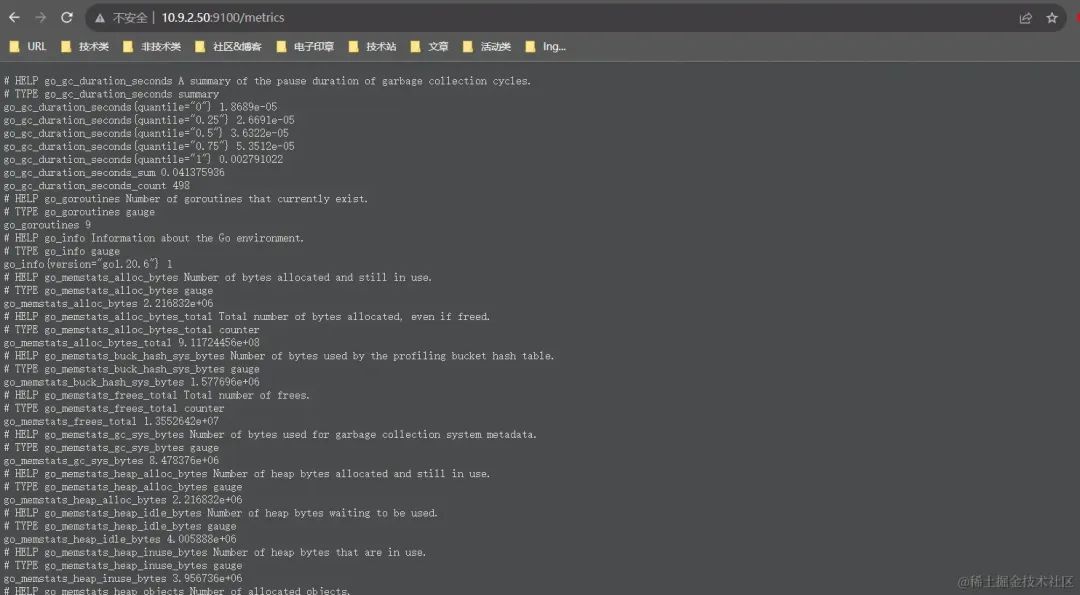This screenshot has width=1080, height=595.
Task: Click the go_gc_duration_seconds_count 498 line
Action: click(96, 186)
